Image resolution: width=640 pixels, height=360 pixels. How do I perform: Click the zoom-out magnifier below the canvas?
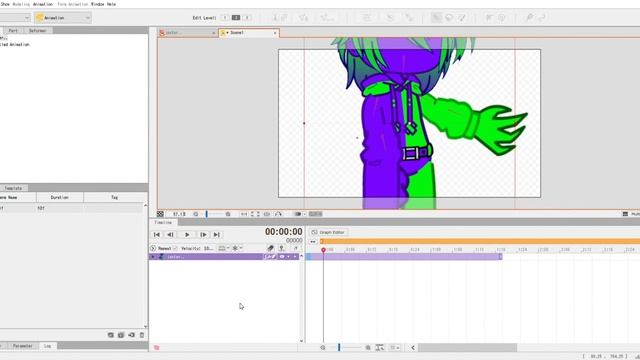click(196, 214)
